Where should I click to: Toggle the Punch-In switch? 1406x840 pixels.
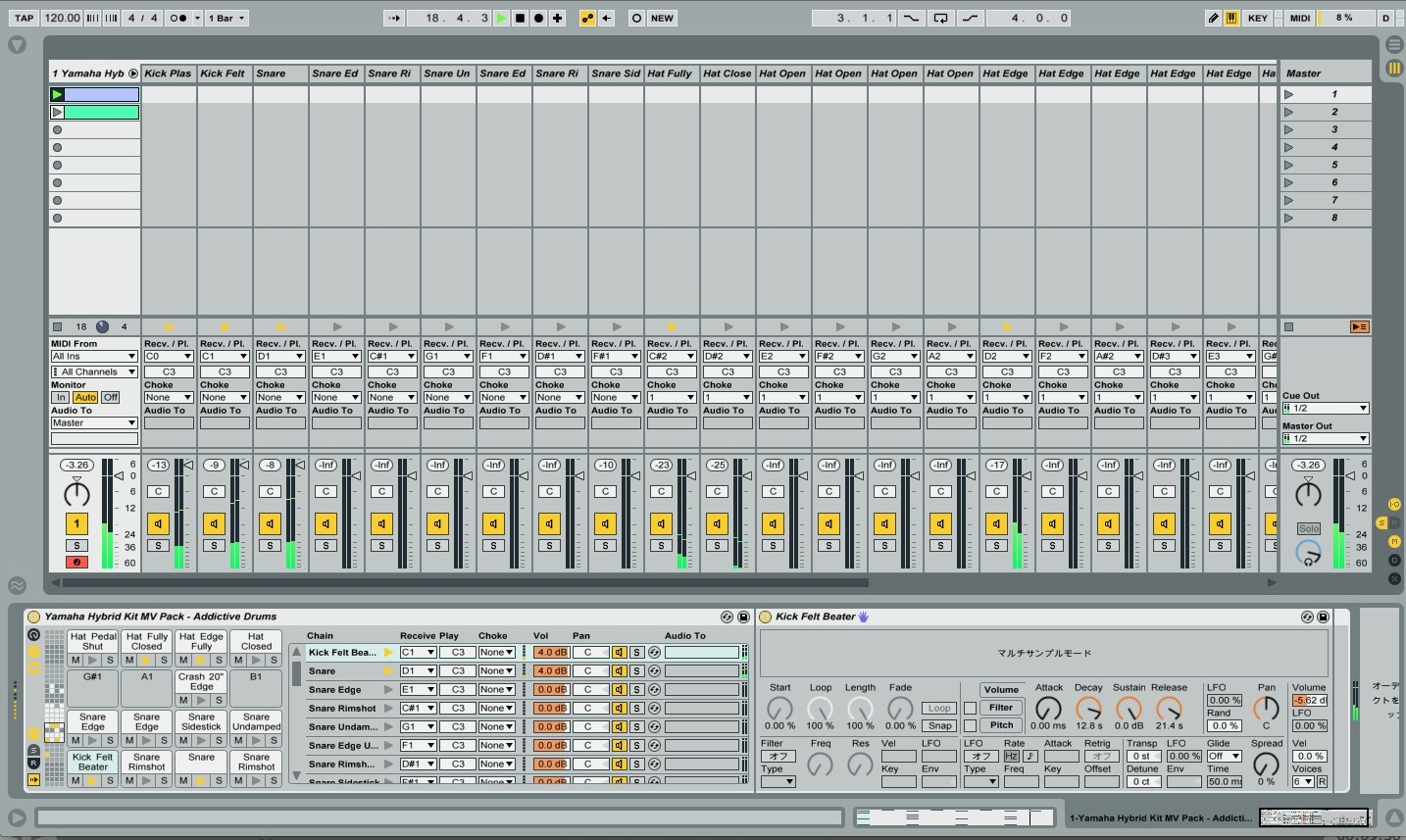click(x=911, y=18)
